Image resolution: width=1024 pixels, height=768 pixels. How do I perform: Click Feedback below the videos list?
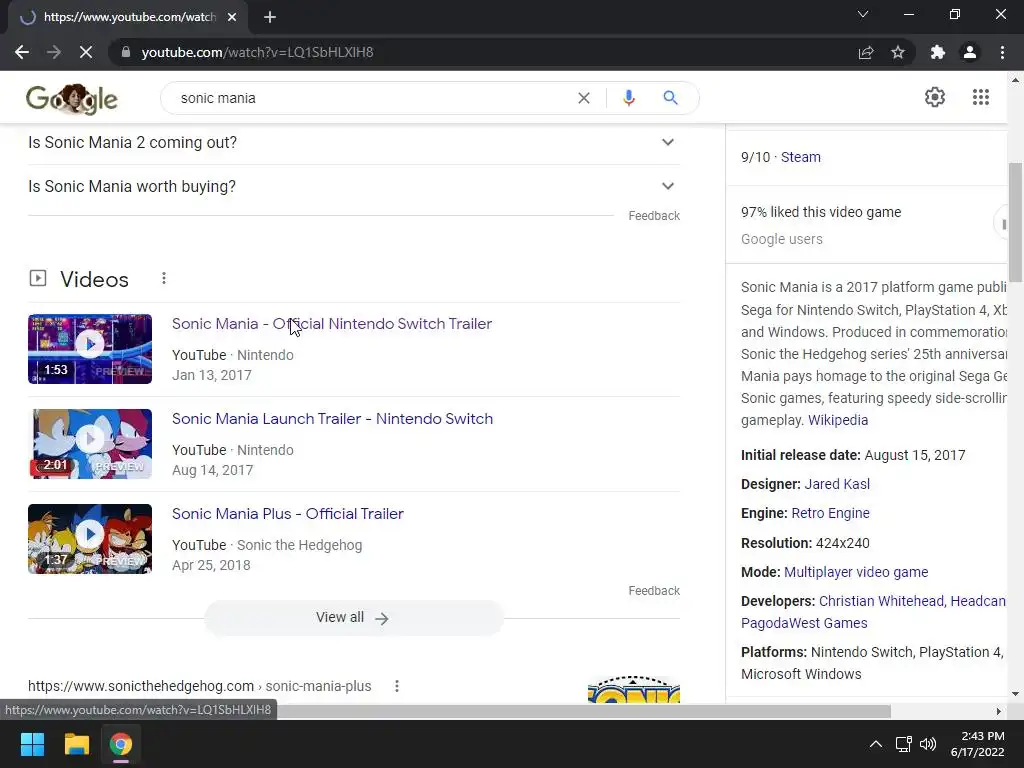tap(654, 590)
